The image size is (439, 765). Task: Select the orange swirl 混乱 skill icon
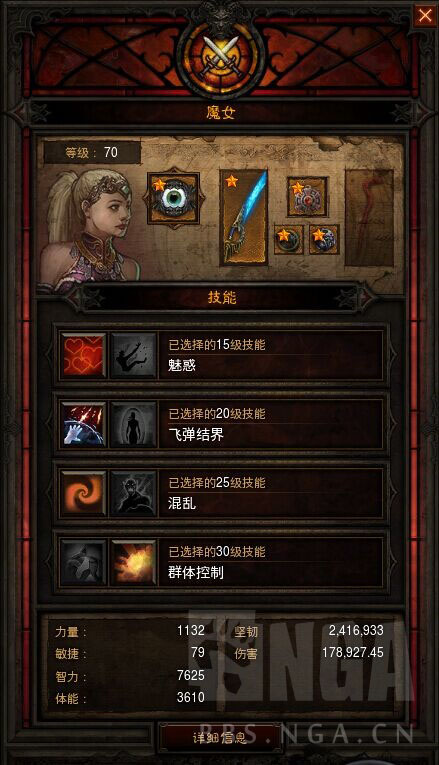tap(83, 493)
